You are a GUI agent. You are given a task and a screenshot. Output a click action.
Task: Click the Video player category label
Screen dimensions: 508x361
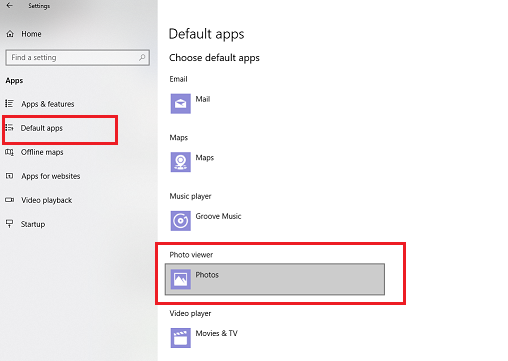click(190, 313)
